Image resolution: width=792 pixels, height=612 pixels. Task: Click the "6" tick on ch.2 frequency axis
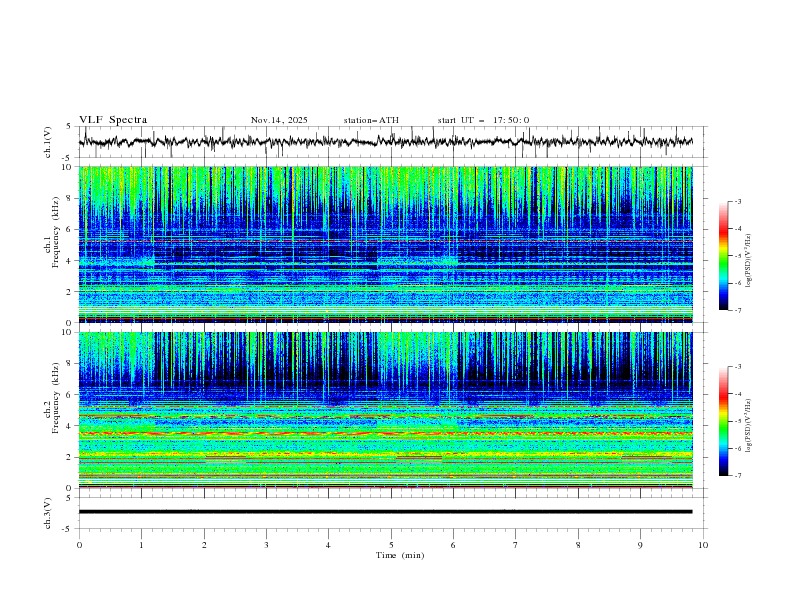(x=69, y=395)
